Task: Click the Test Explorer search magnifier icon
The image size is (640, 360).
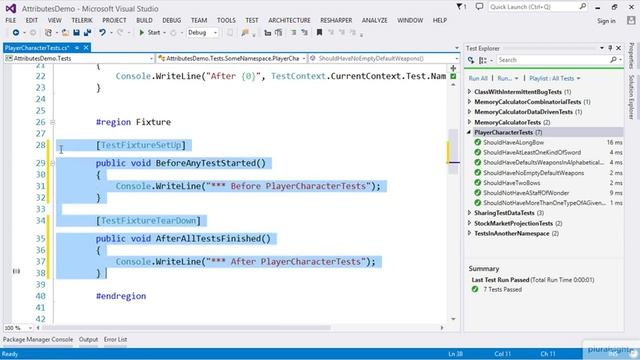Action: 613,60
